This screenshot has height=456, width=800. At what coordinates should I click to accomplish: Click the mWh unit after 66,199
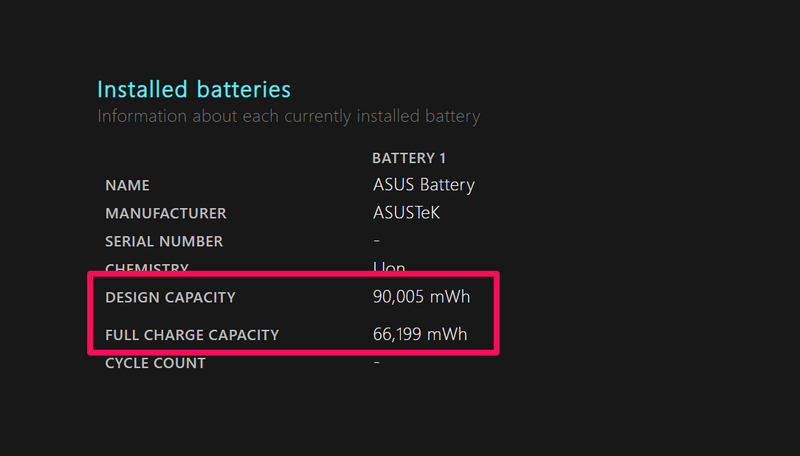coord(447,334)
